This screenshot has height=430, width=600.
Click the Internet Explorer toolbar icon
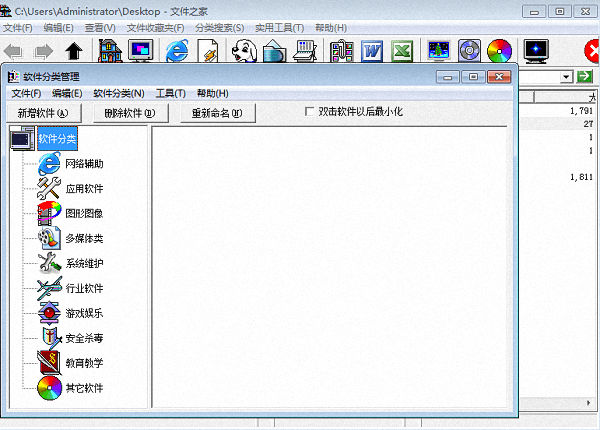[x=179, y=50]
